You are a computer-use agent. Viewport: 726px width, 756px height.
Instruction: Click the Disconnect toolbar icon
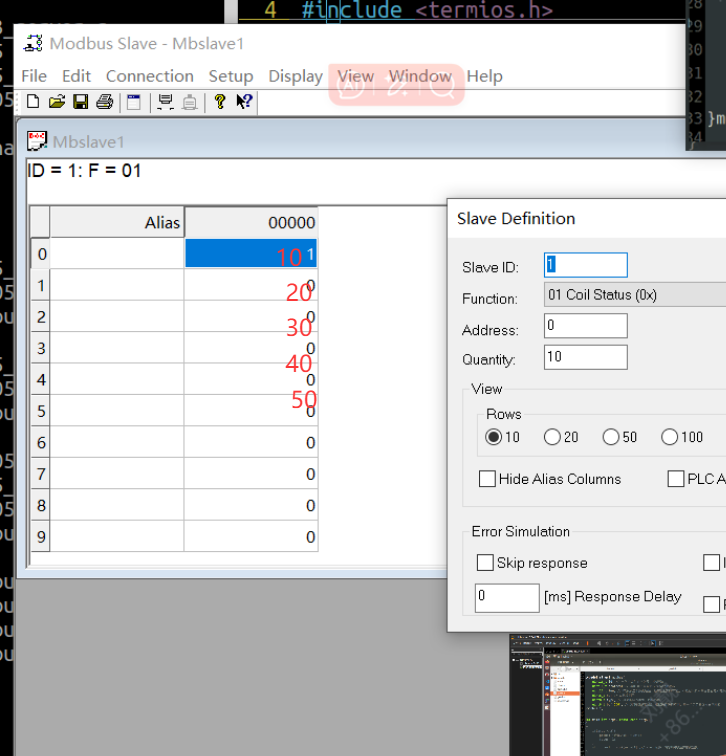(189, 102)
